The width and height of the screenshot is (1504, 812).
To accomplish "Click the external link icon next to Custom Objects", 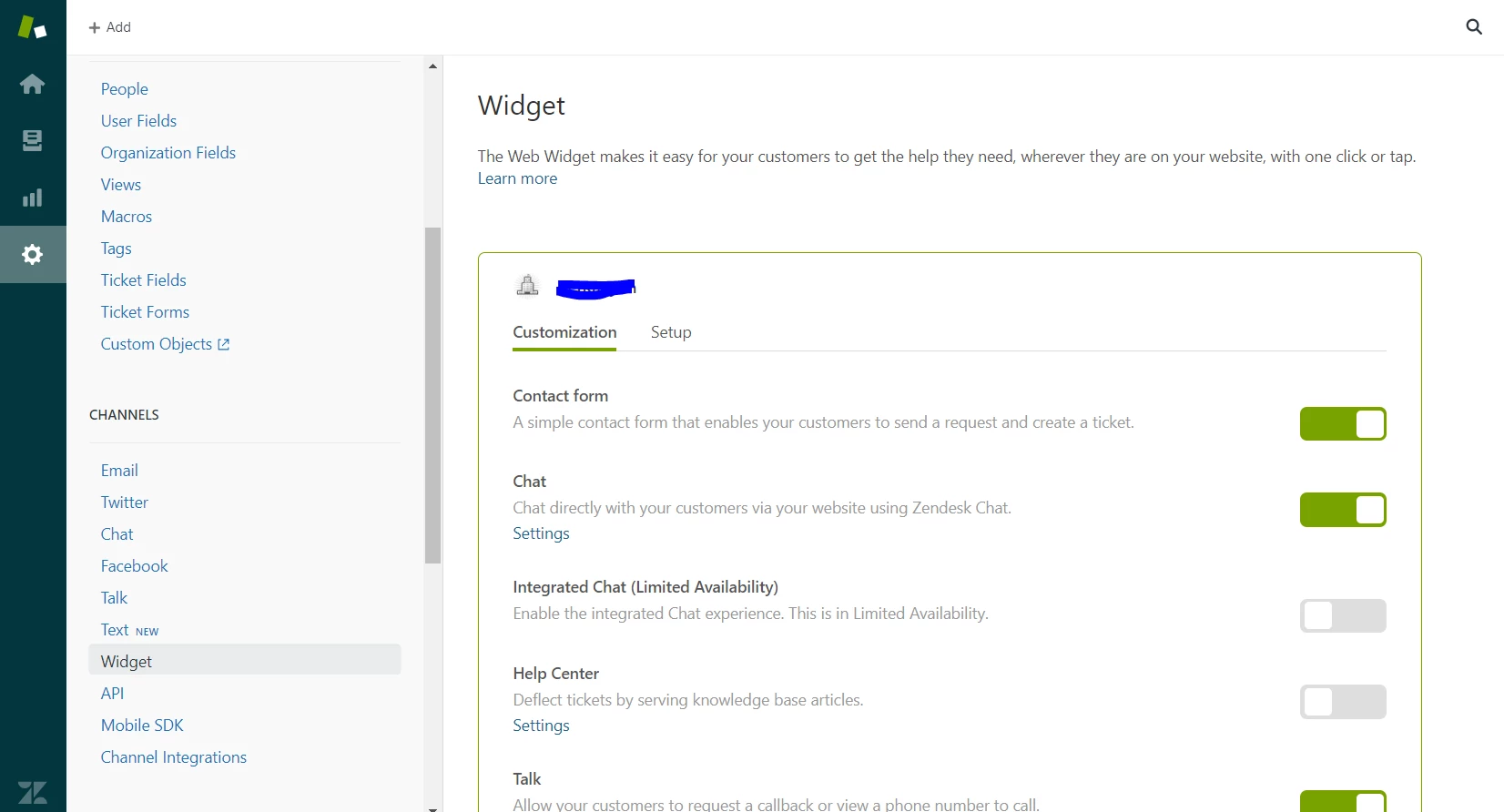I will tap(224, 344).
